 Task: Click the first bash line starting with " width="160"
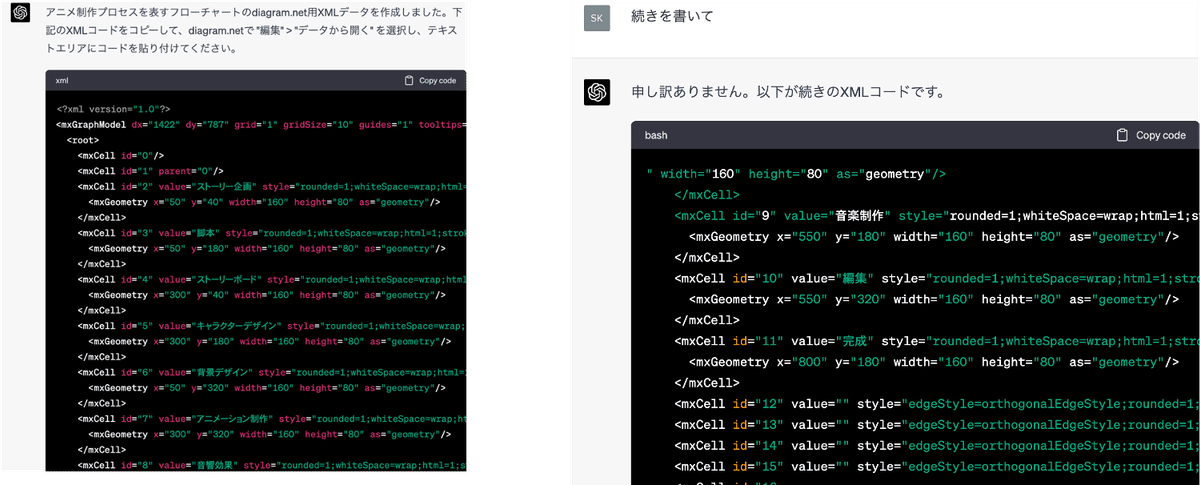pyautogui.click(x=796, y=173)
